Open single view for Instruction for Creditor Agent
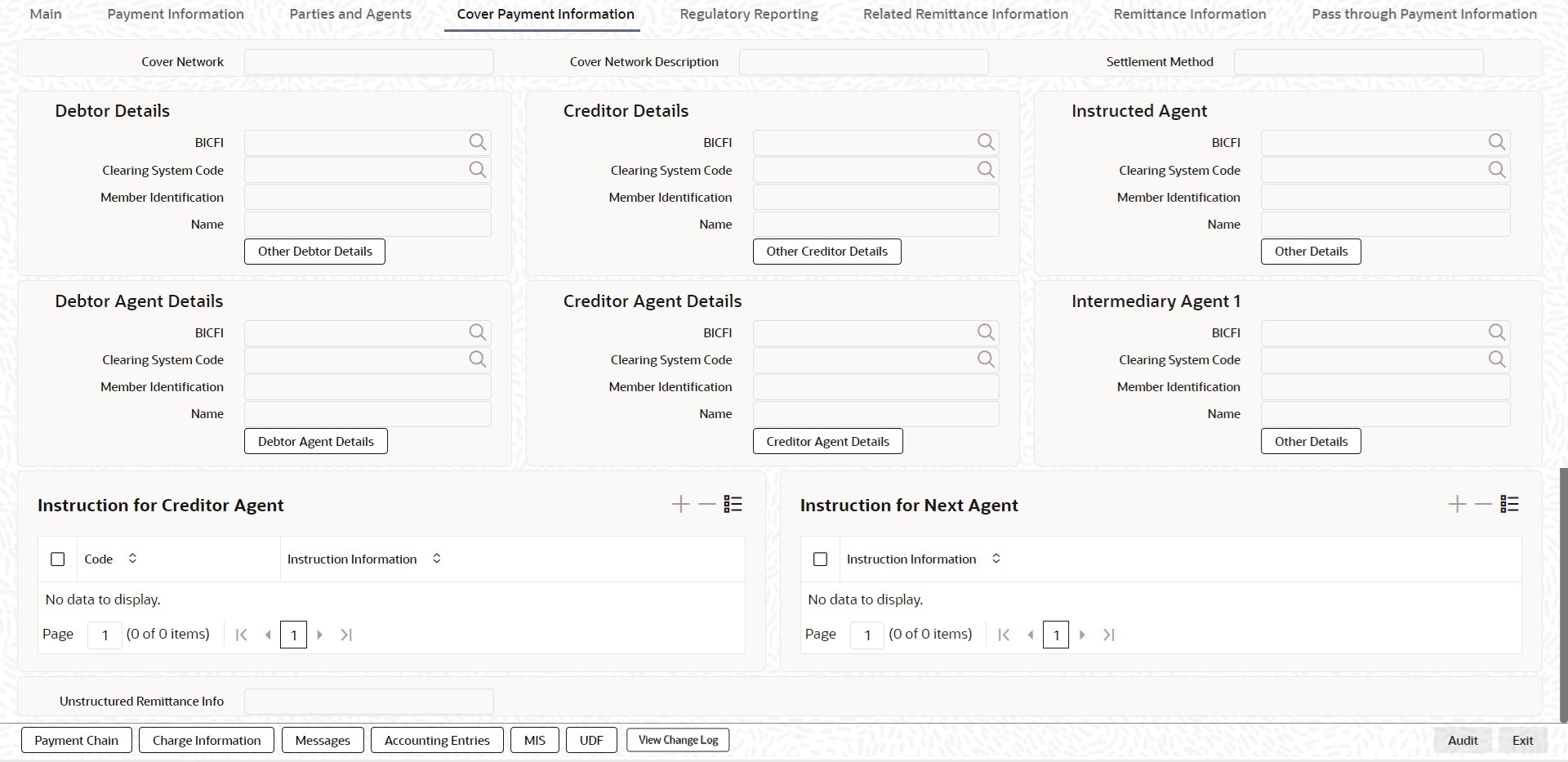The width and height of the screenshot is (1568, 762). pyautogui.click(x=733, y=505)
